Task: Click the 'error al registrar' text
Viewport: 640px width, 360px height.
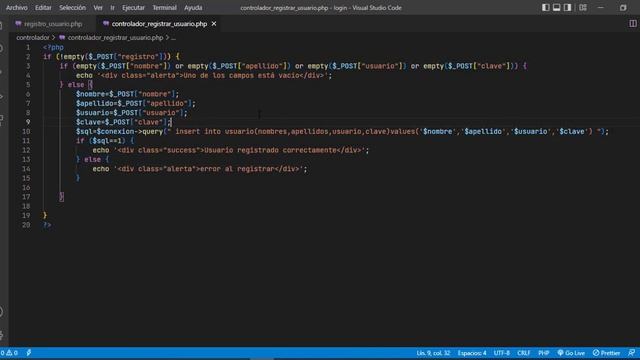Action: (237, 169)
